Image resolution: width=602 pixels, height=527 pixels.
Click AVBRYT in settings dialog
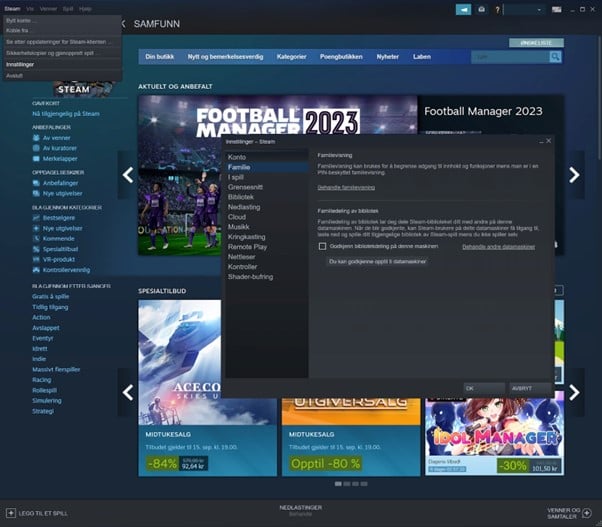530,388
